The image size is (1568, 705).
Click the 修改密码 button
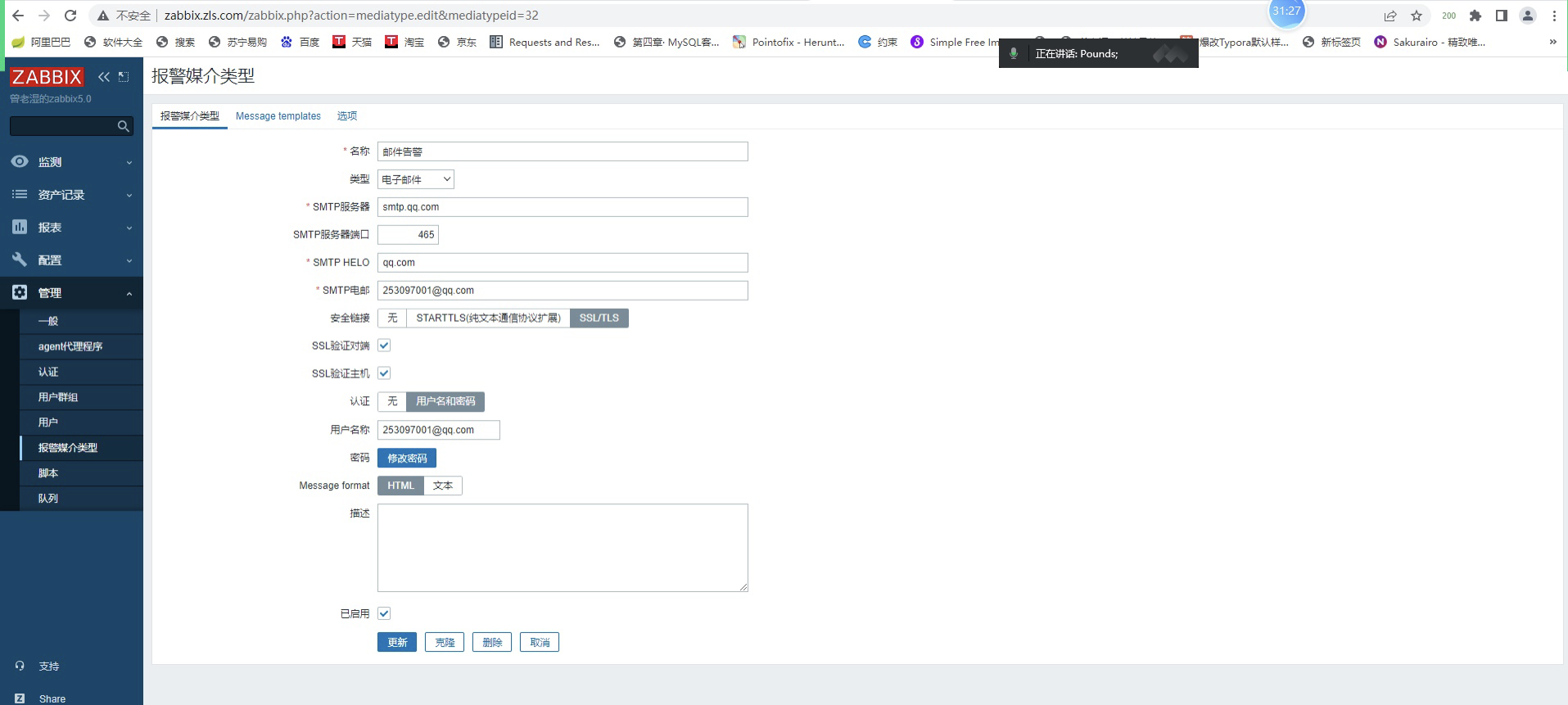pos(407,459)
